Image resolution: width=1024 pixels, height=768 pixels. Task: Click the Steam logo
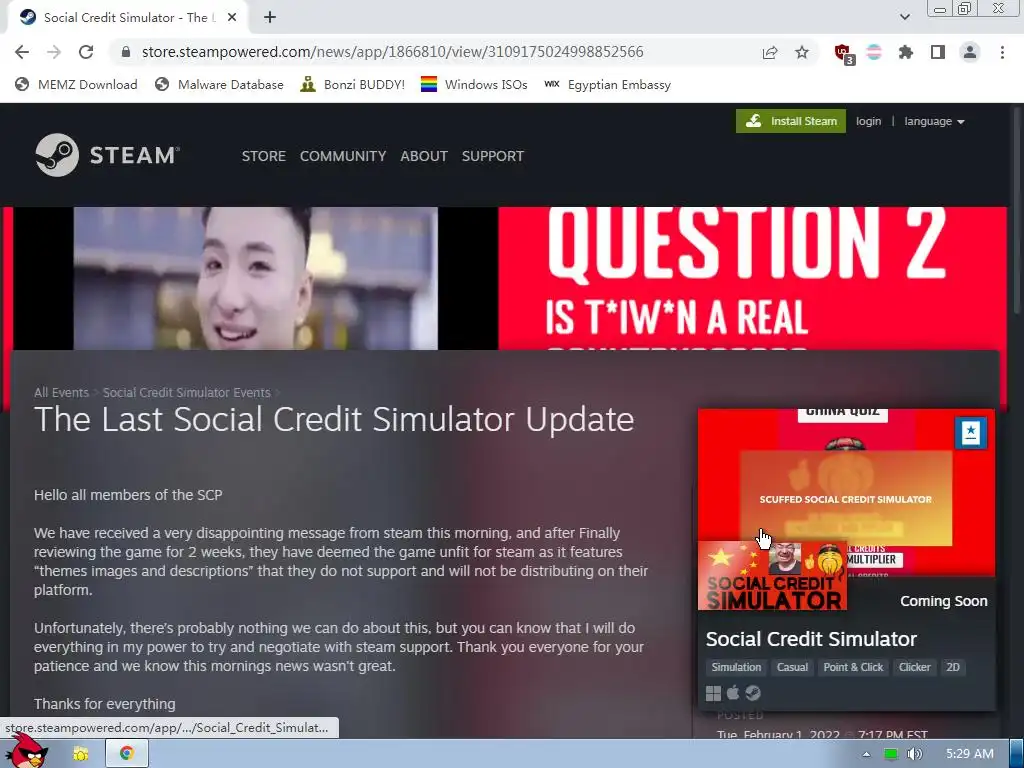click(x=108, y=155)
